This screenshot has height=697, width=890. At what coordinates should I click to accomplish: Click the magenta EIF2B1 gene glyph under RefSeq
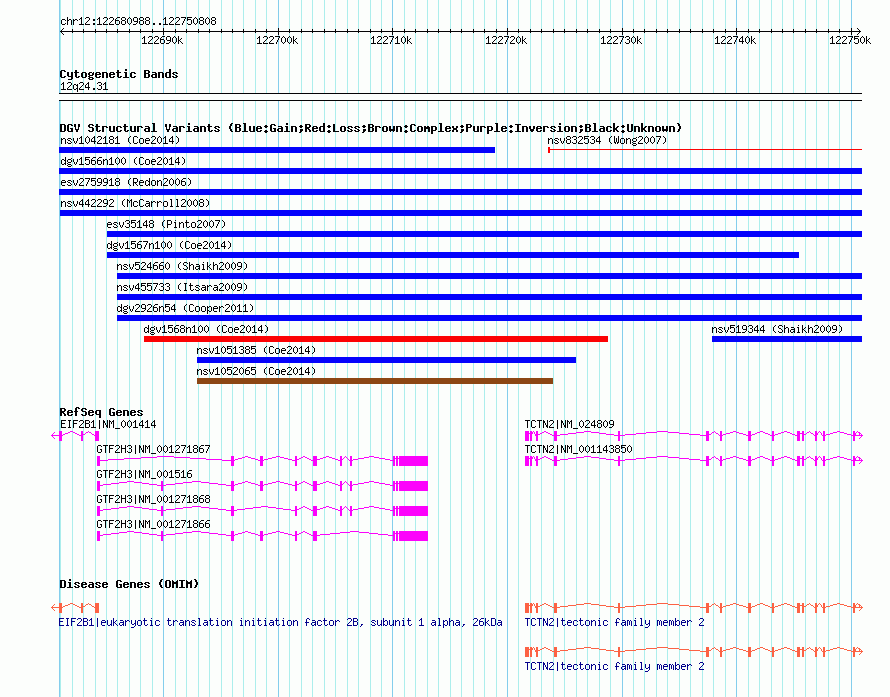[x=75, y=436]
